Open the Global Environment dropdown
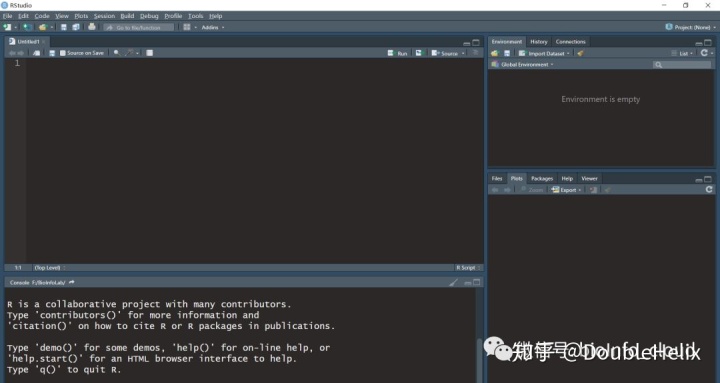 (523, 64)
